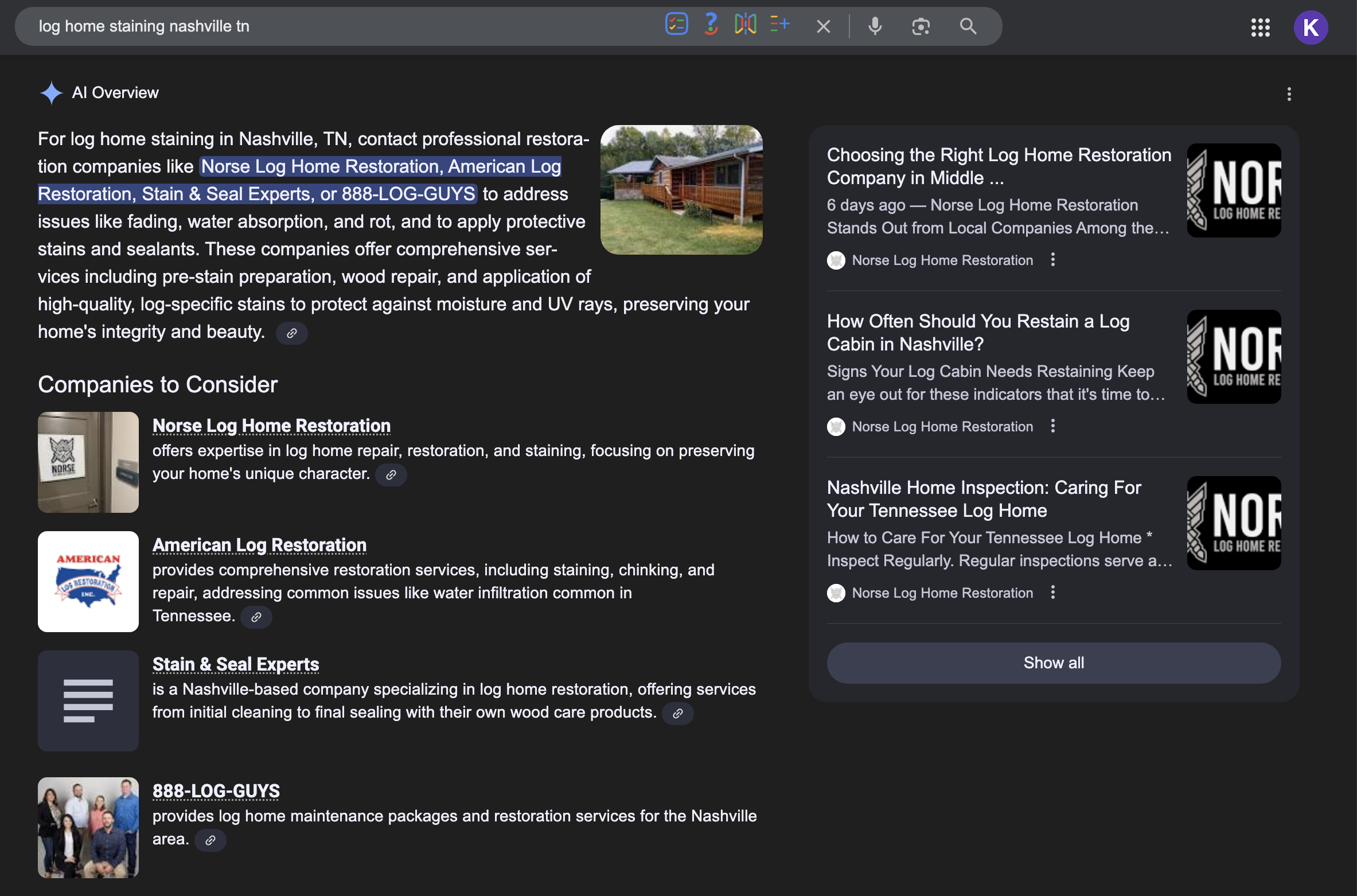Click the colorful map extension icon
The width and height of the screenshot is (1357, 896).
746,25
